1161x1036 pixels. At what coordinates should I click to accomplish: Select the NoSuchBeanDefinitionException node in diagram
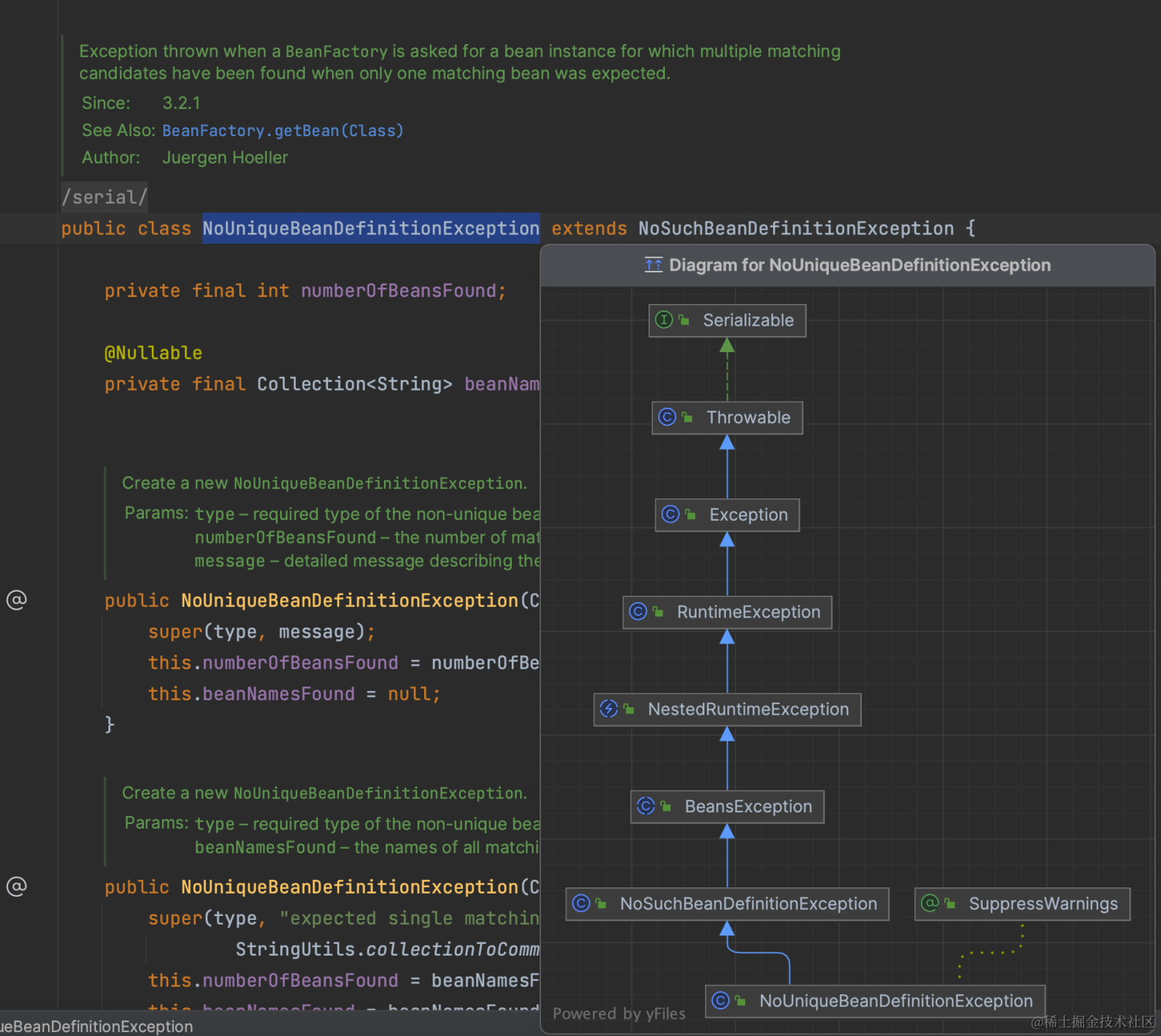point(727,904)
